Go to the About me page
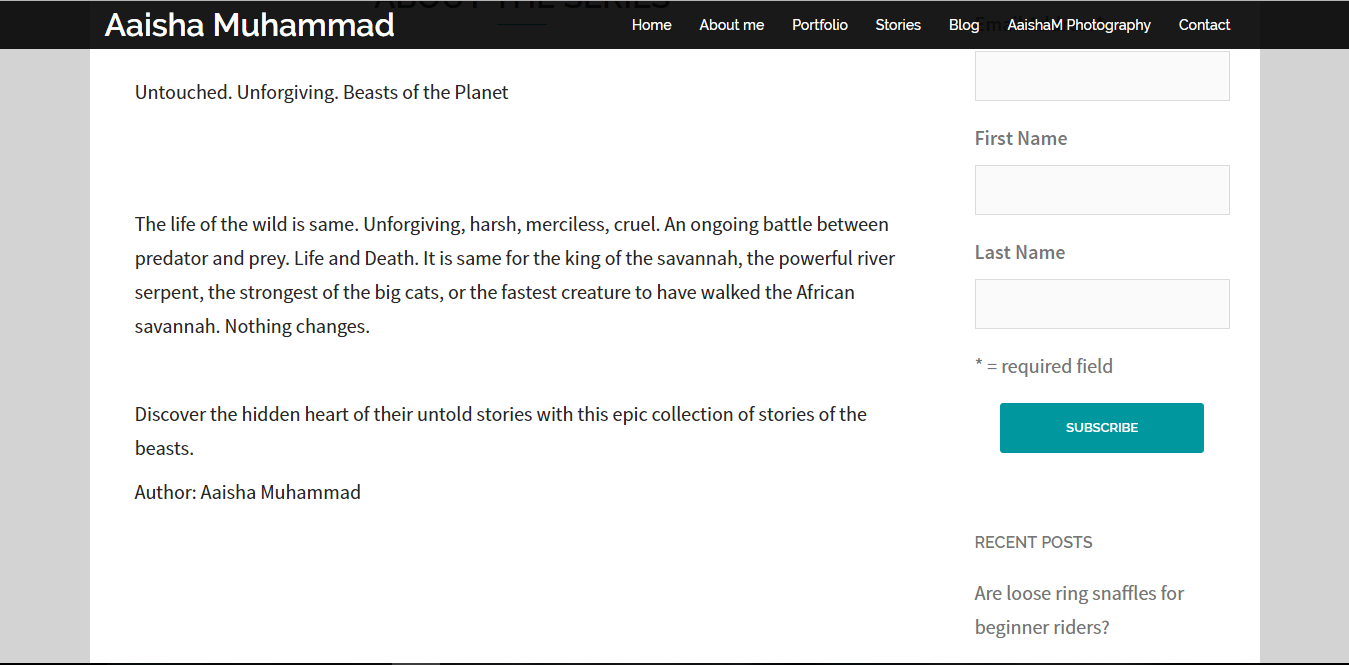The height and width of the screenshot is (665, 1349). click(x=731, y=25)
